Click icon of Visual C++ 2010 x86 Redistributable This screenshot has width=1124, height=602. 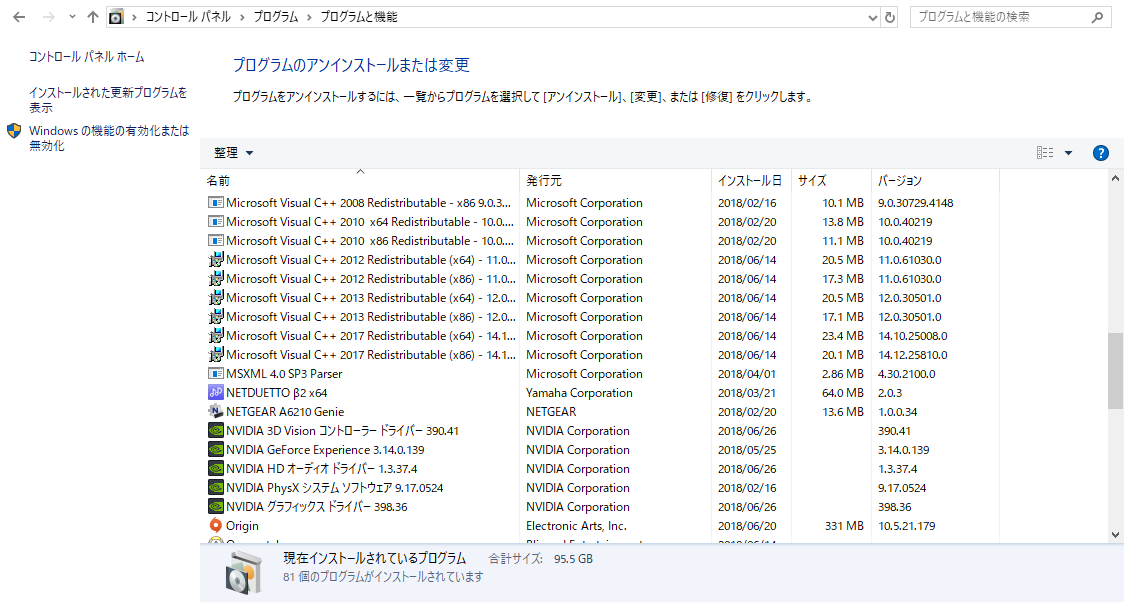(x=215, y=241)
